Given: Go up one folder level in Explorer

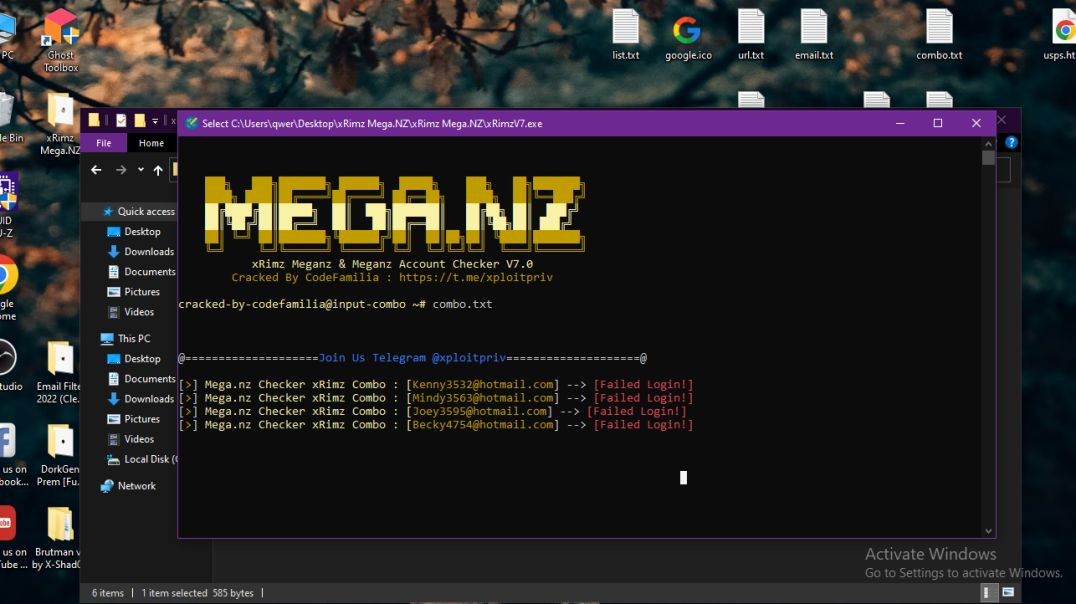Looking at the screenshot, I should point(158,170).
